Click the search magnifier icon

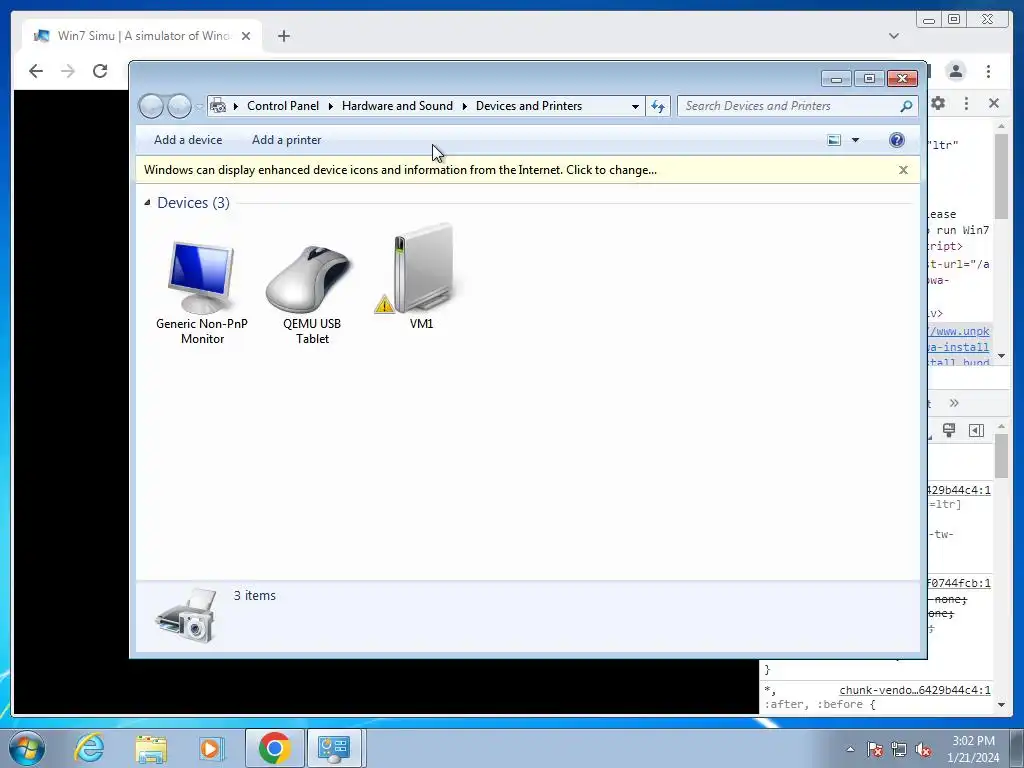pos(906,106)
